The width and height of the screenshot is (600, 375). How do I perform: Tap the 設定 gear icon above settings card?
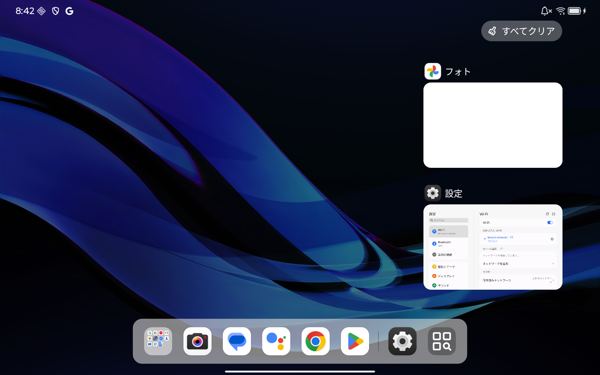point(433,193)
